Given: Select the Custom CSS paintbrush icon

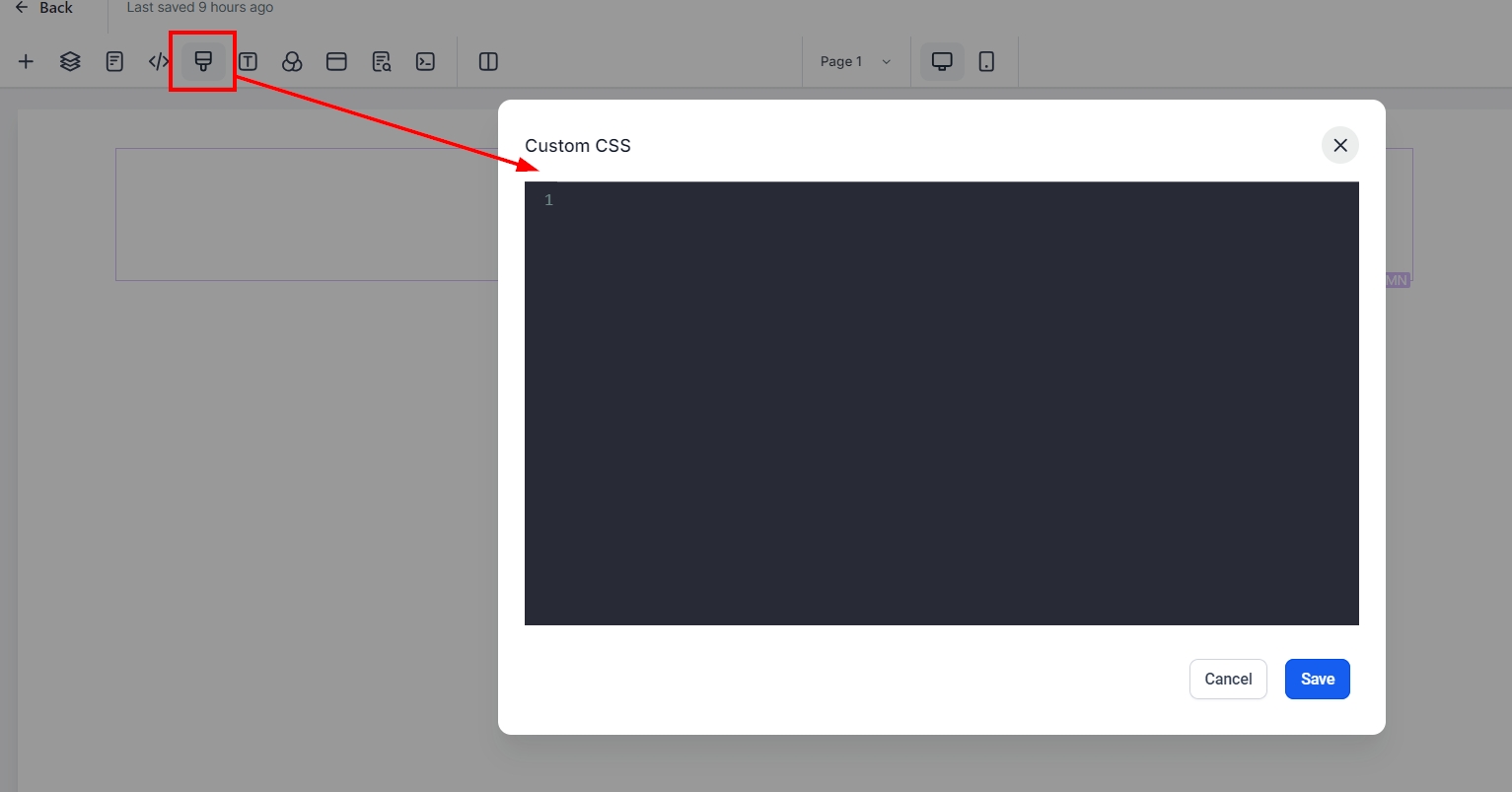Looking at the screenshot, I should click(203, 61).
